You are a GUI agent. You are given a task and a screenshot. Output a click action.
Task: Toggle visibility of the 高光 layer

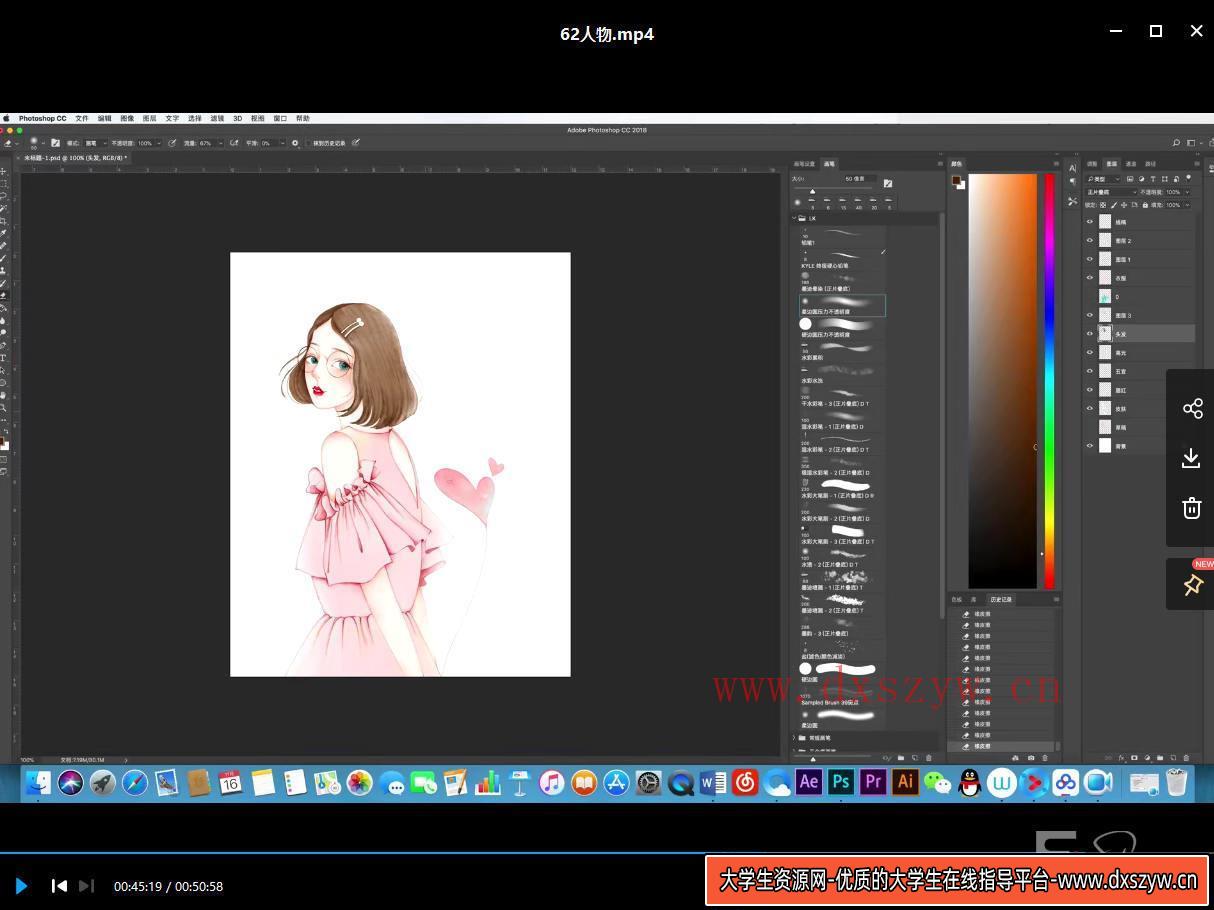[x=1090, y=352]
